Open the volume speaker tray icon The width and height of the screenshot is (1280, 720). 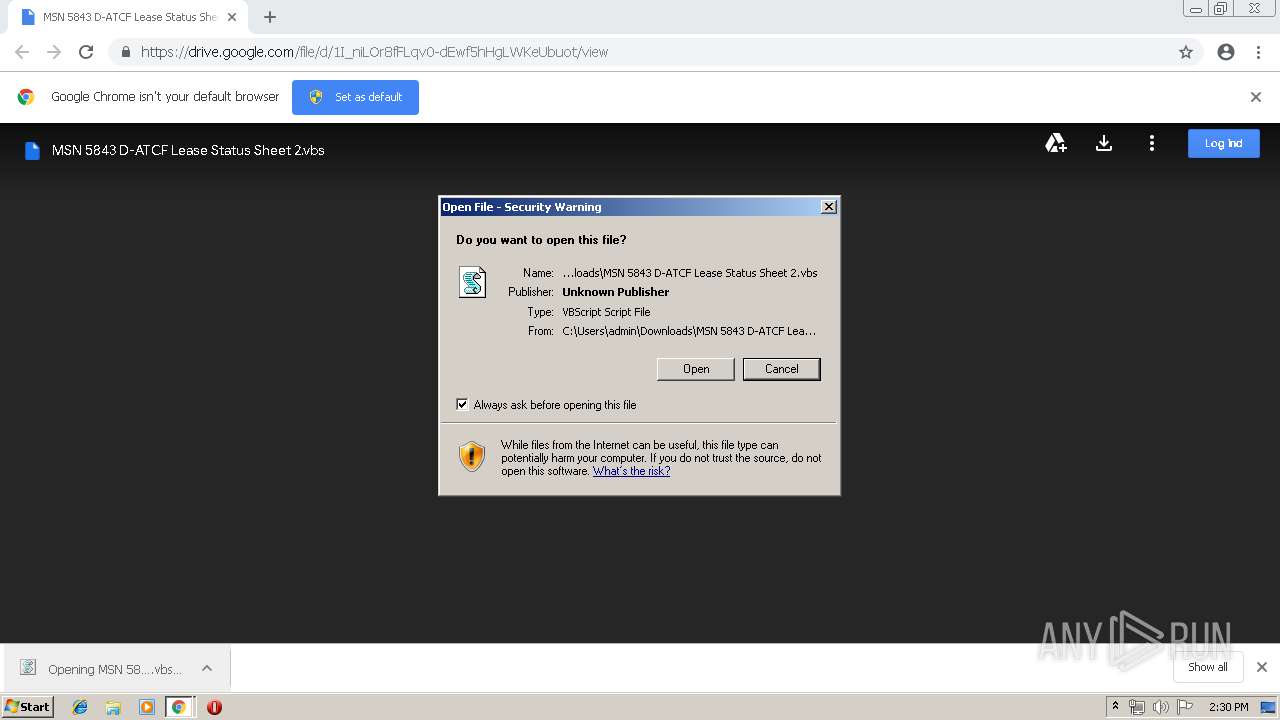pyautogui.click(x=1160, y=707)
